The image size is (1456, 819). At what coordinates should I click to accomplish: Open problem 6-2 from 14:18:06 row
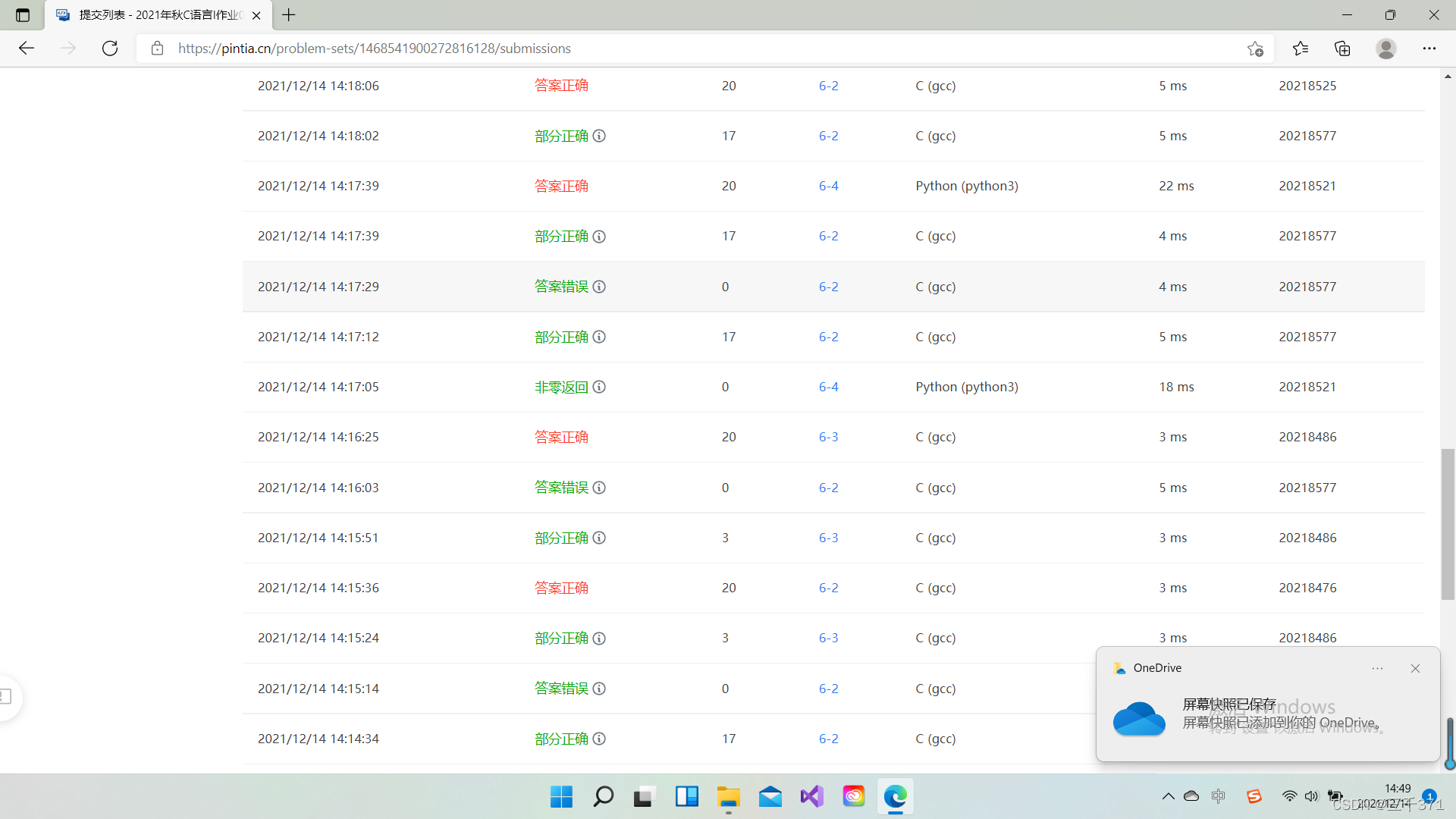(828, 86)
